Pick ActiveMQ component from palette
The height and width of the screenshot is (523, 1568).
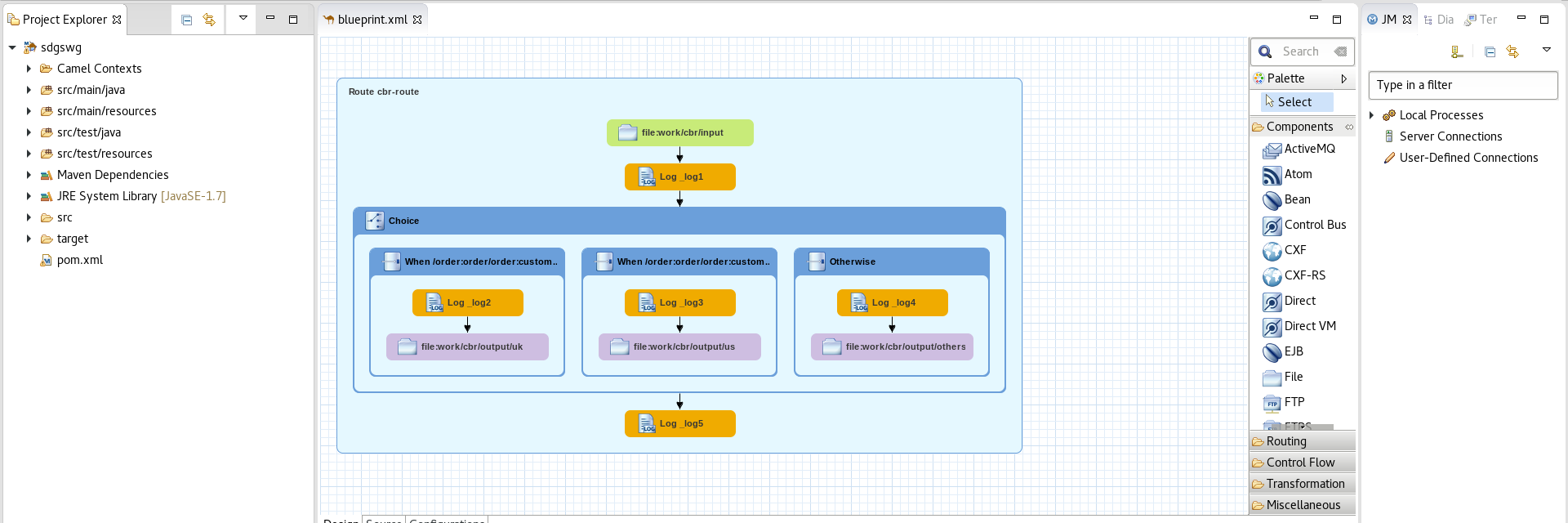(x=1299, y=150)
